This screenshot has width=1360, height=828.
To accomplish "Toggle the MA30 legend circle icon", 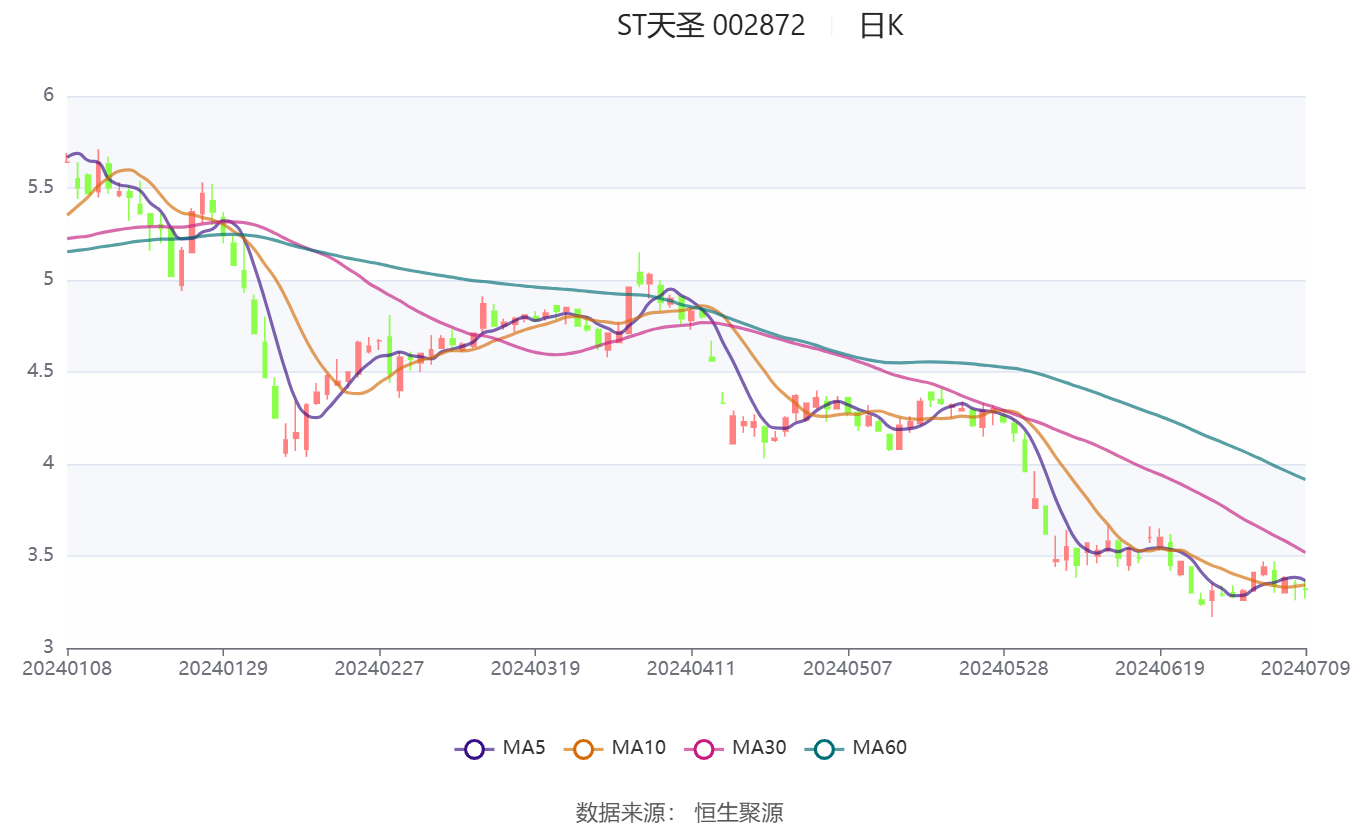I will (703, 748).
